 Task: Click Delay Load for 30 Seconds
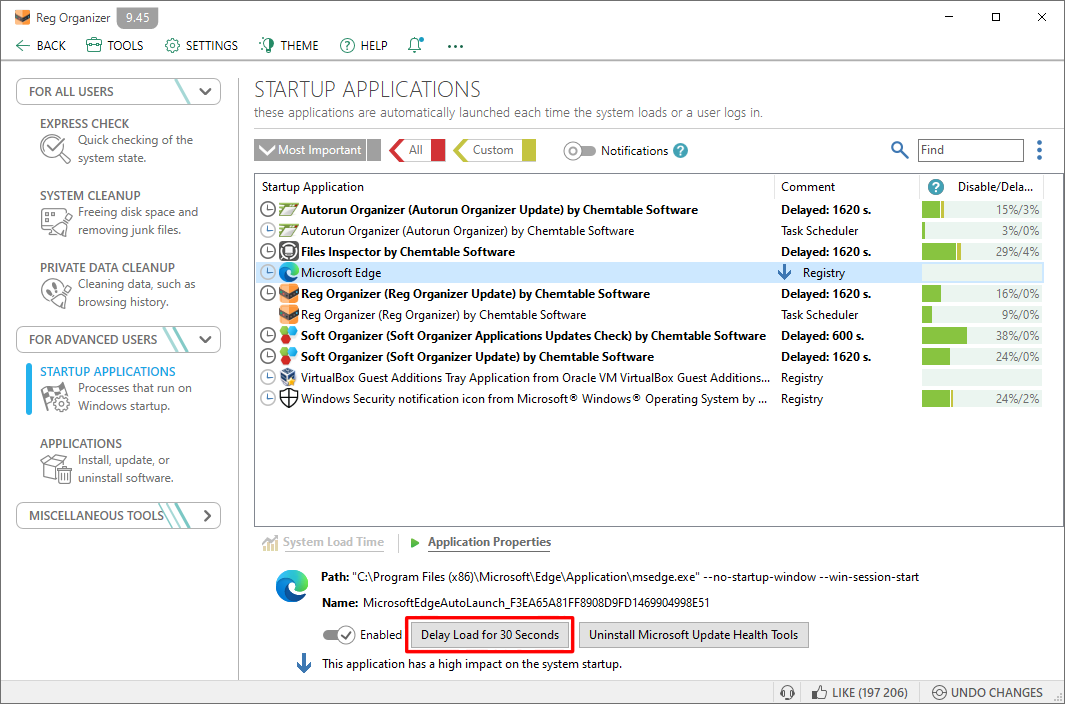489,634
